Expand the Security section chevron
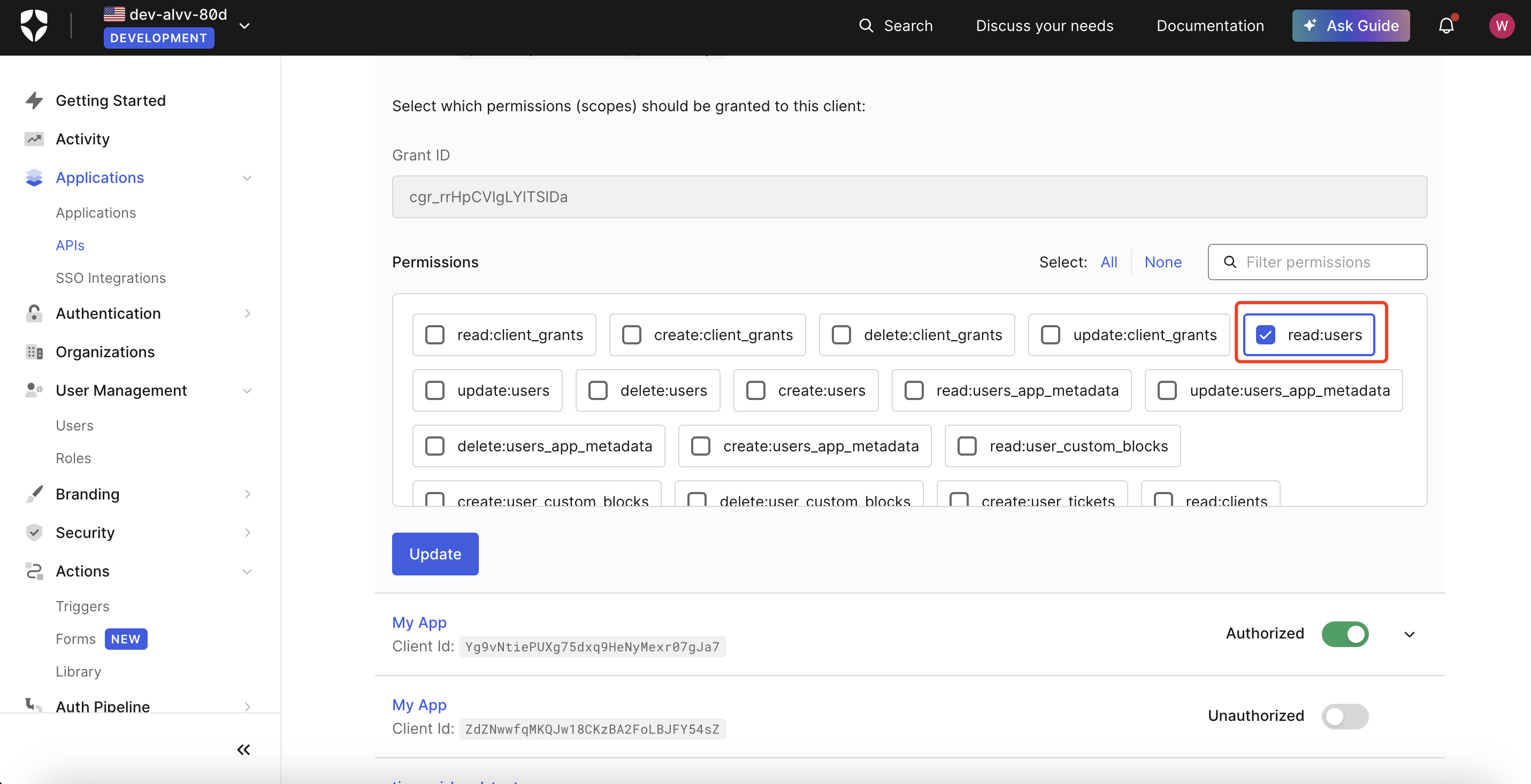 coord(247,532)
